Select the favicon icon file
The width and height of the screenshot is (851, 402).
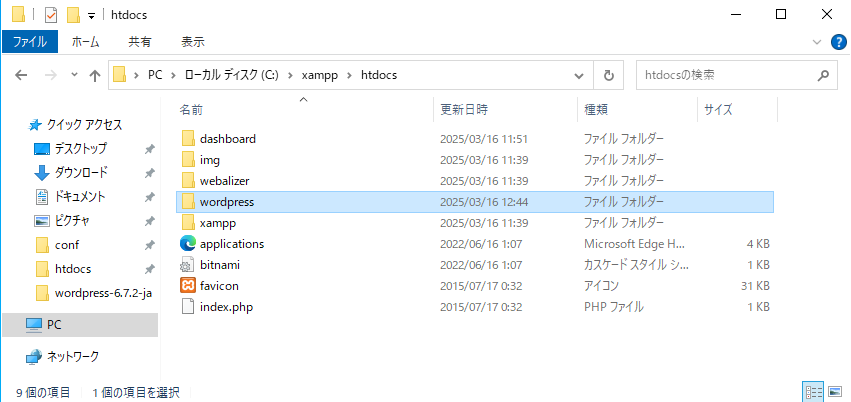click(218, 285)
